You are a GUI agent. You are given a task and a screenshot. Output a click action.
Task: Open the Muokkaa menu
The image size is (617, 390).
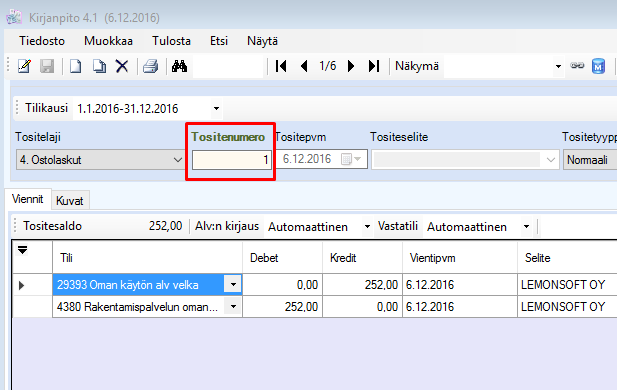(x=108, y=41)
